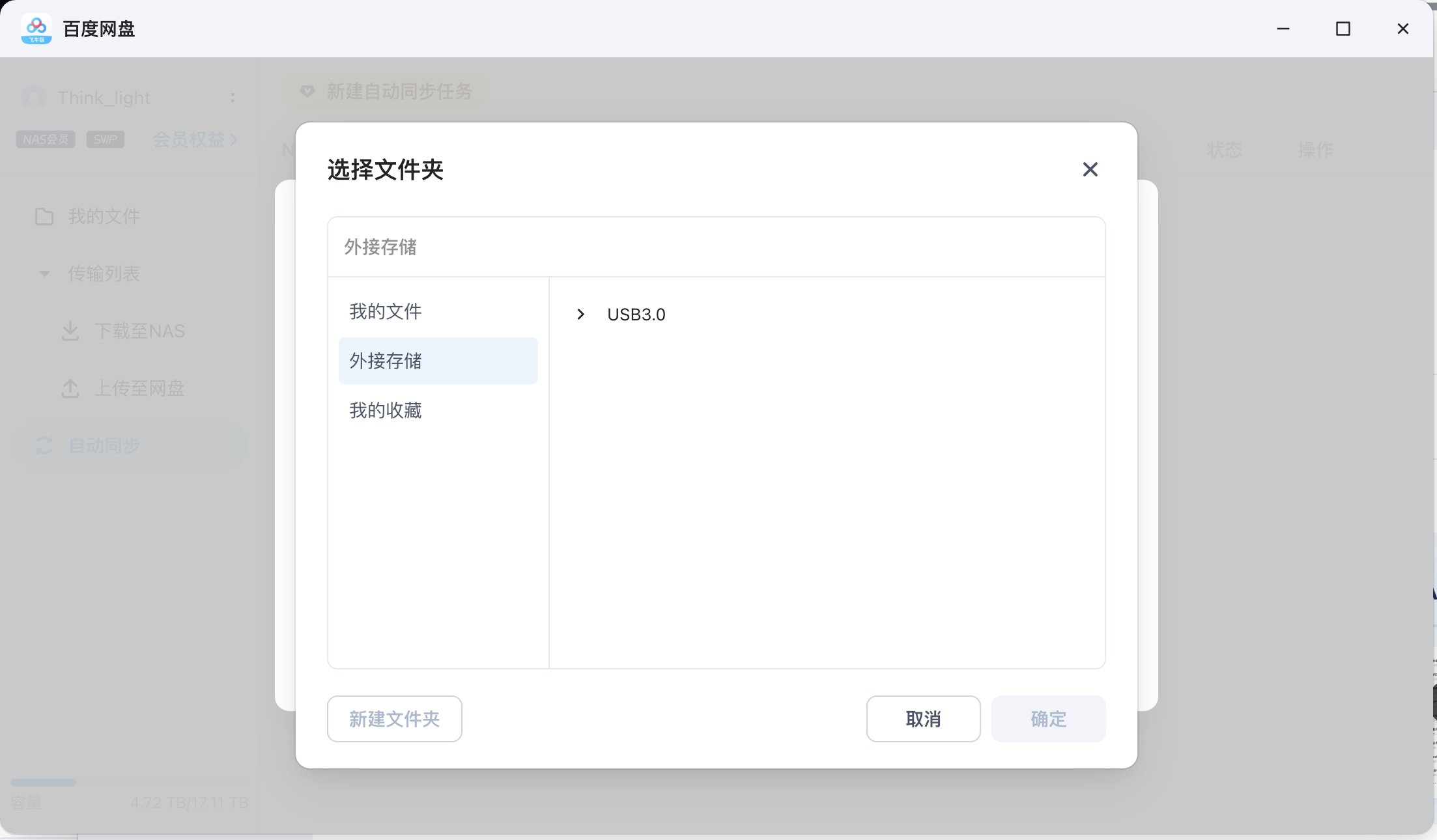The width and height of the screenshot is (1437, 840).
Task: Click the 新建自动同步任务 button
Action: click(386, 91)
